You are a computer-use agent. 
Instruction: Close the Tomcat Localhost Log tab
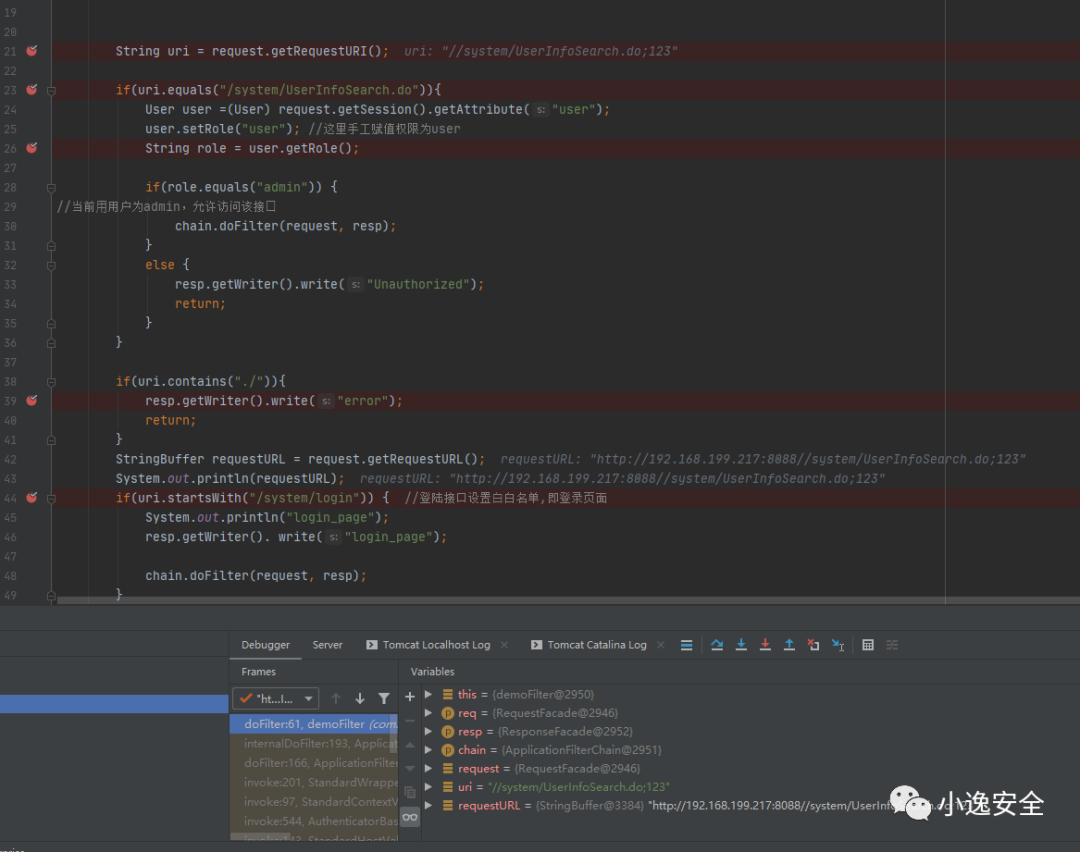pyautogui.click(x=504, y=645)
